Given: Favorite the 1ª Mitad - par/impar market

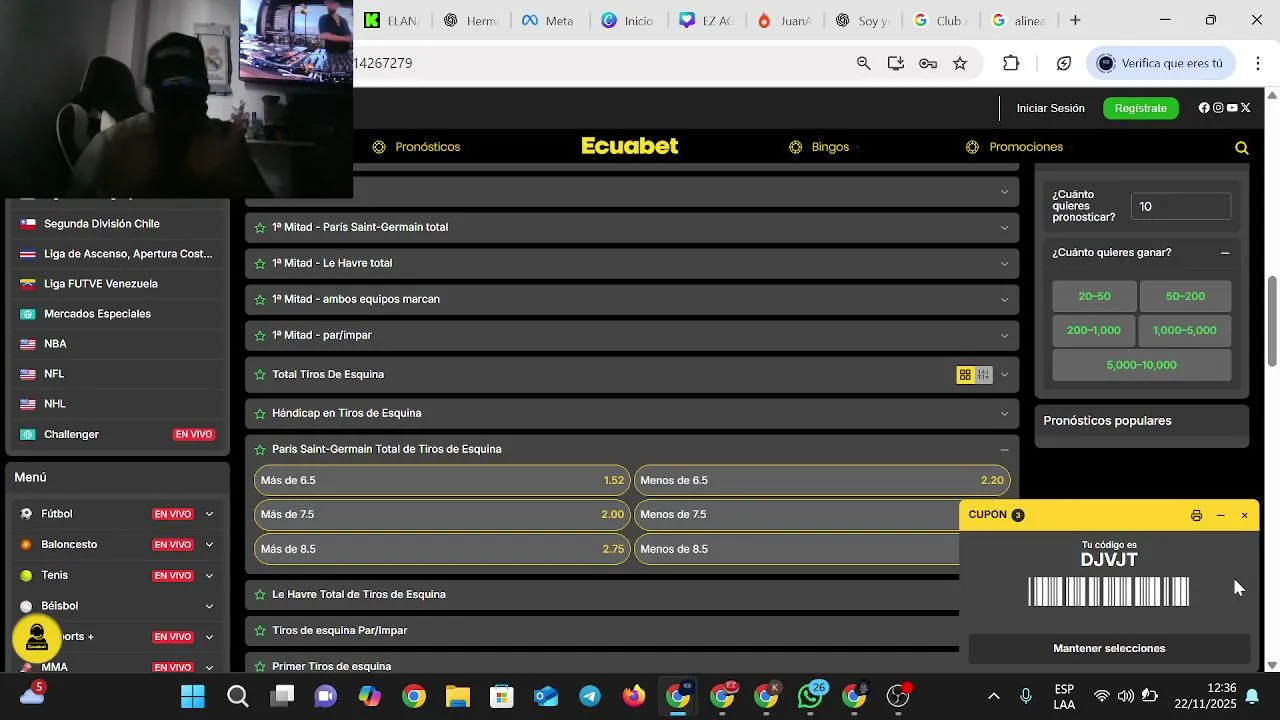Looking at the screenshot, I should (260, 336).
